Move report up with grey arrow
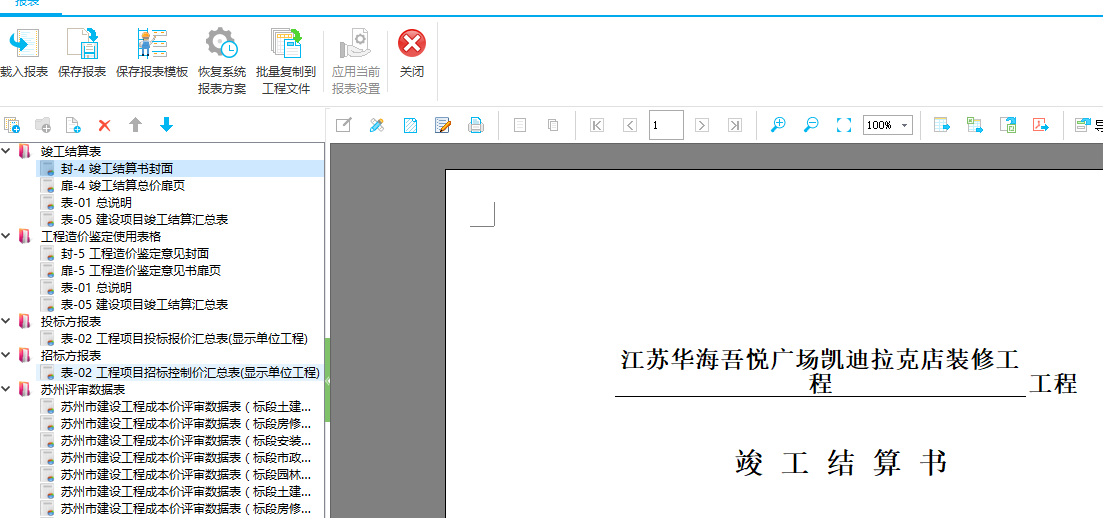The height and width of the screenshot is (518, 1103). click(136, 125)
